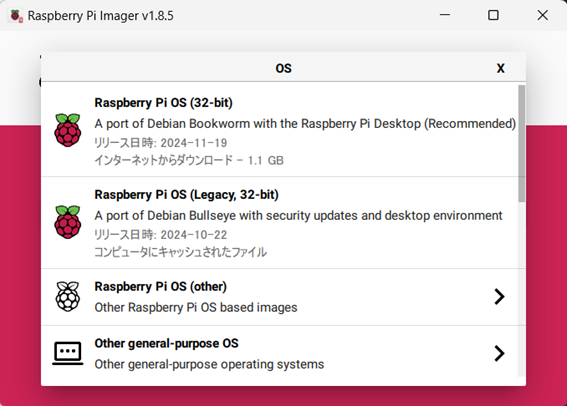This screenshot has width=567, height=406.
Task: Click the release date 2024-11-19 line
Action: point(161,143)
